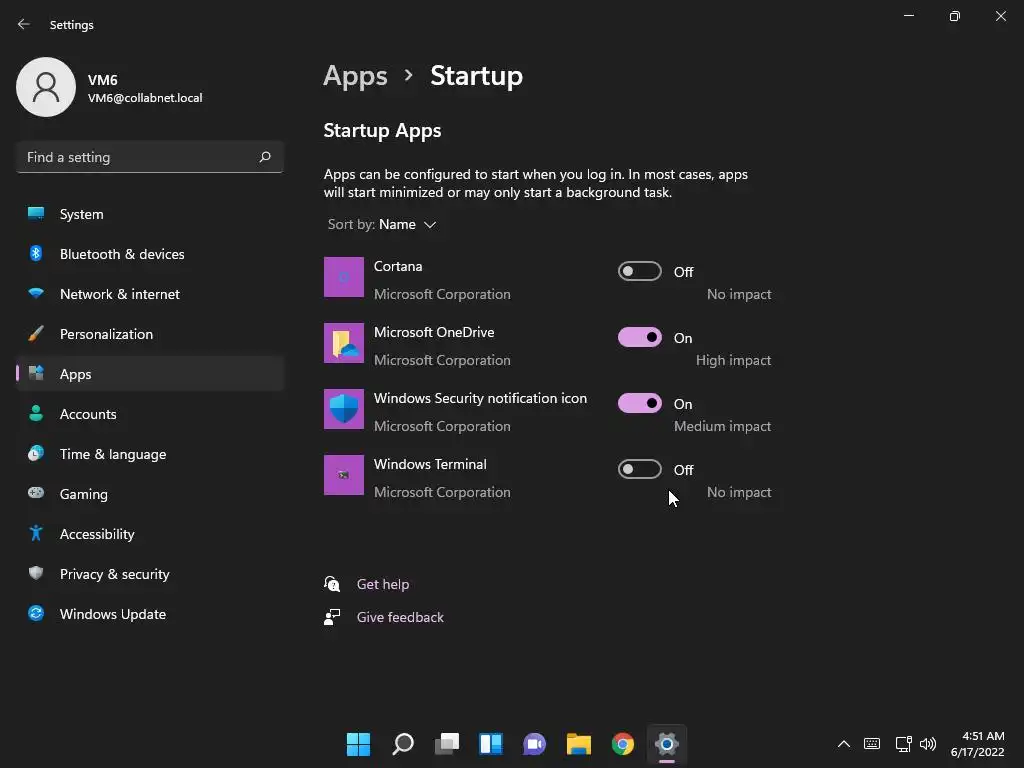Launch Google Chrome from taskbar
1024x768 pixels.
[622, 744]
